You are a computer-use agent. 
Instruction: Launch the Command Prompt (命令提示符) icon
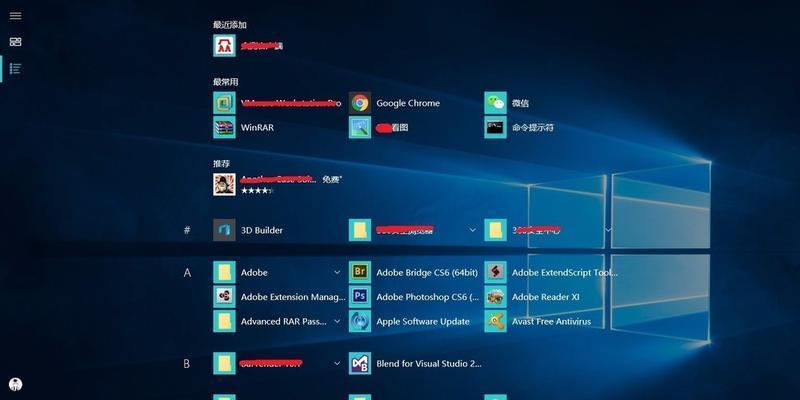[495, 127]
